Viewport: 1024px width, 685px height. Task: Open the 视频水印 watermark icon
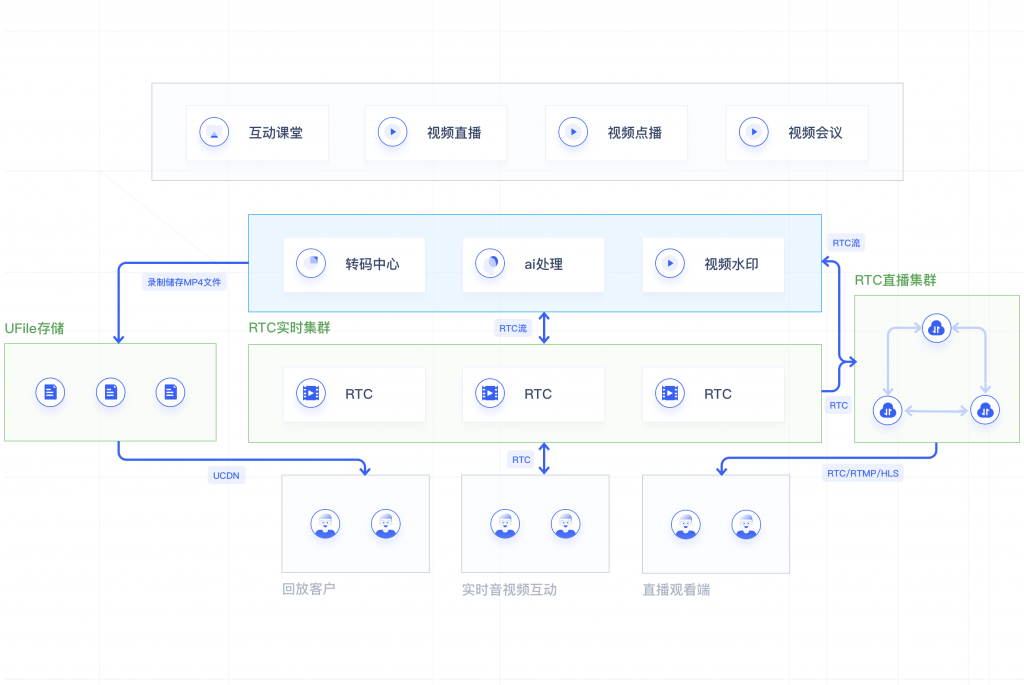669,263
